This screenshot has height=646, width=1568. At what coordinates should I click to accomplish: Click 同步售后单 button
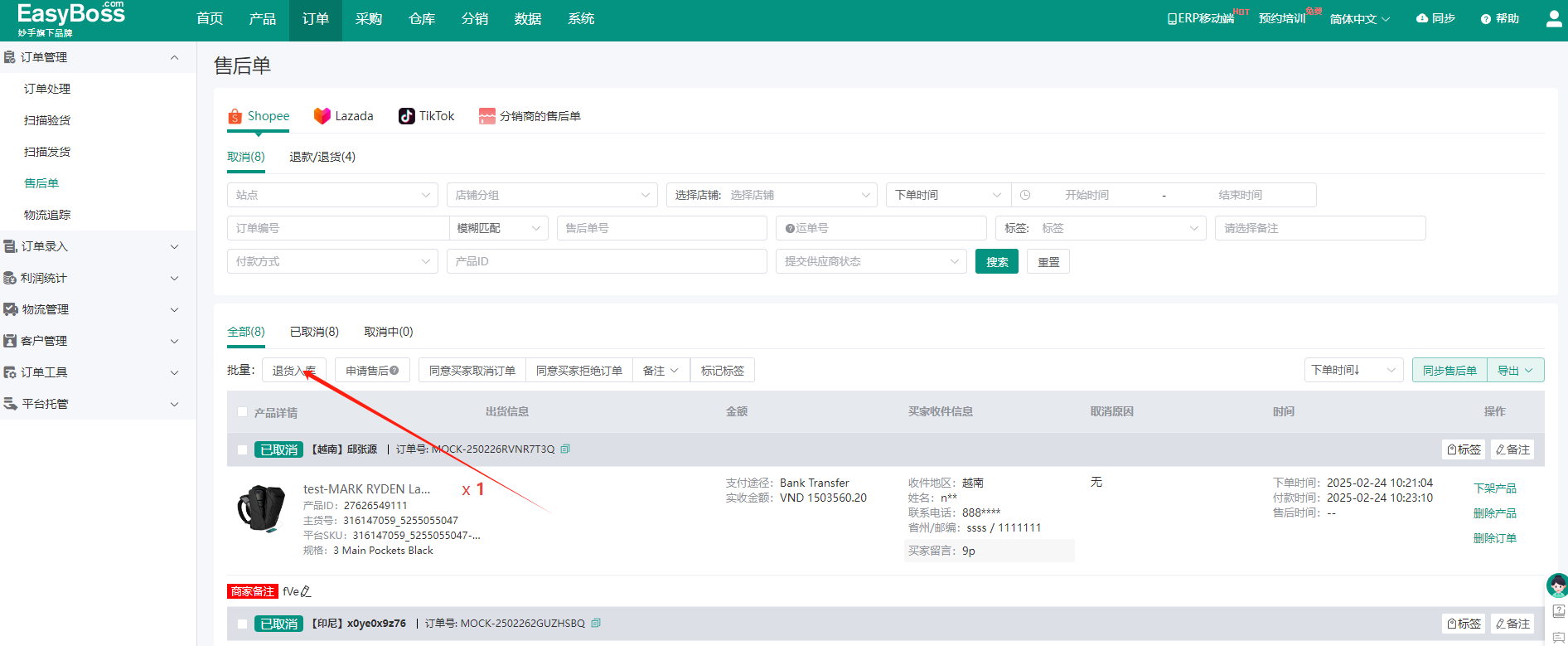pyautogui.click(x=1449, y=371)
